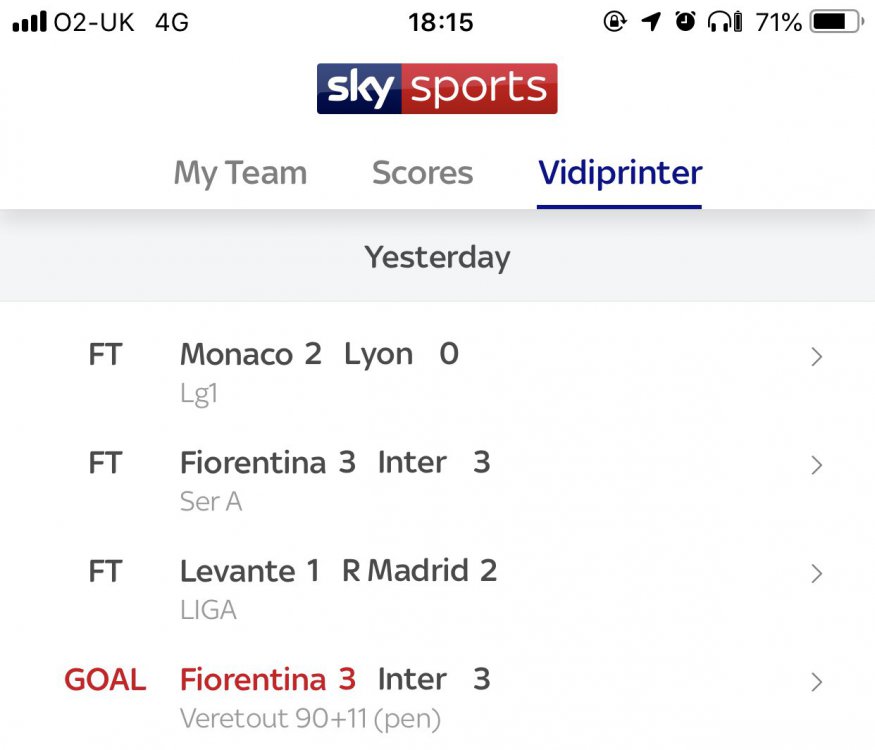
Task: Open the FT Fiorentina Inter chevron arrow
Action: [816, 464]
